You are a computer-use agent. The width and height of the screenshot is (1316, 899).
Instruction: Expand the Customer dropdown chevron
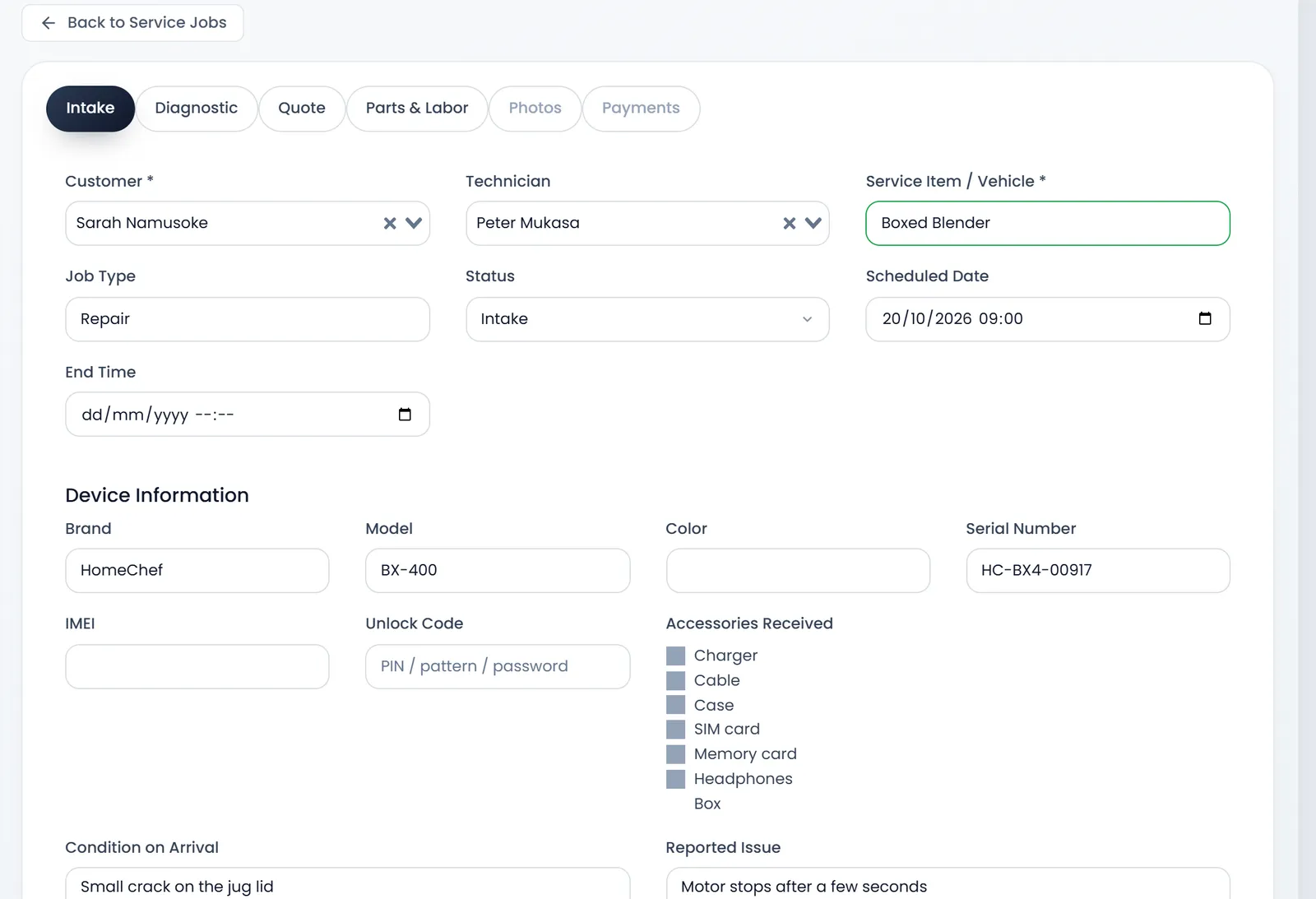(x=414, y=223)
